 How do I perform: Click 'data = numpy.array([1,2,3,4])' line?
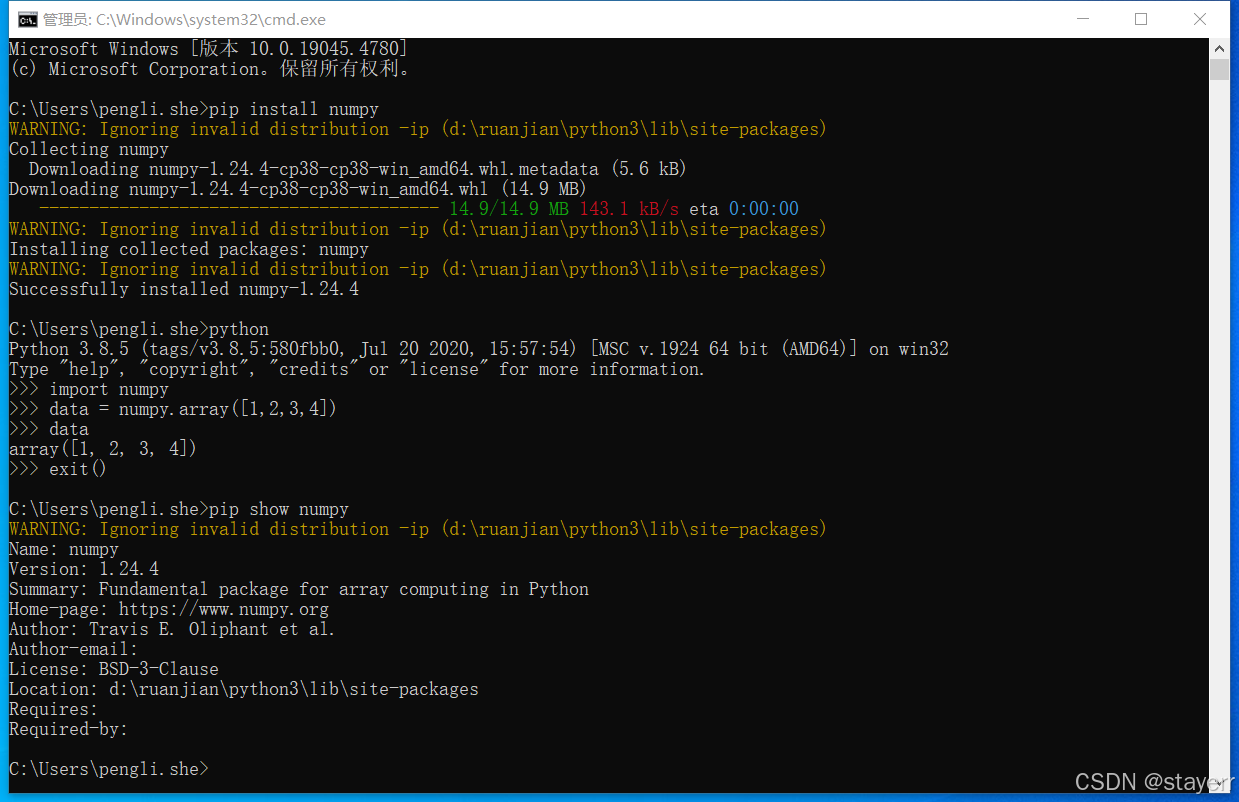tap(173, 409)
